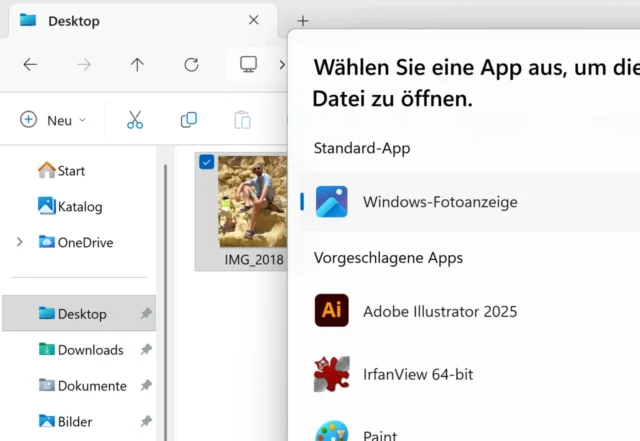The image size is (640, 441).
Task: Click the Up directory arrow
Action: 137,64
